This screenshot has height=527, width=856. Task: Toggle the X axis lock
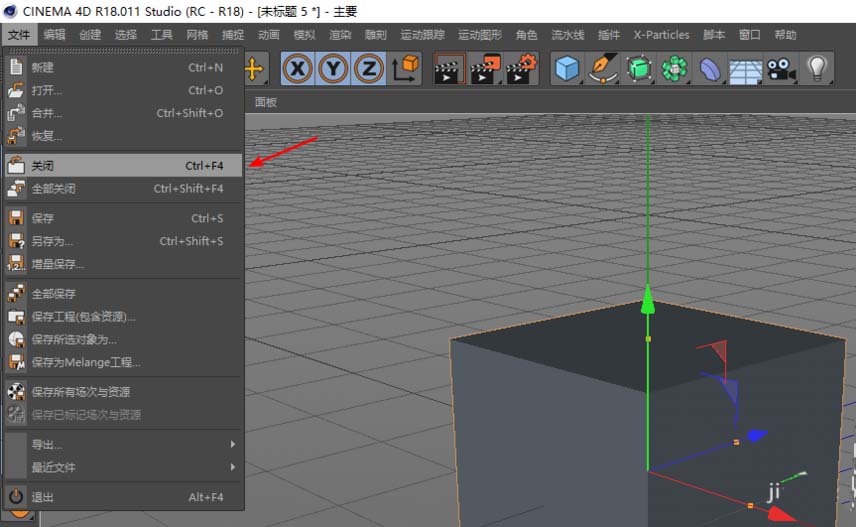click(x=297, y=68)
